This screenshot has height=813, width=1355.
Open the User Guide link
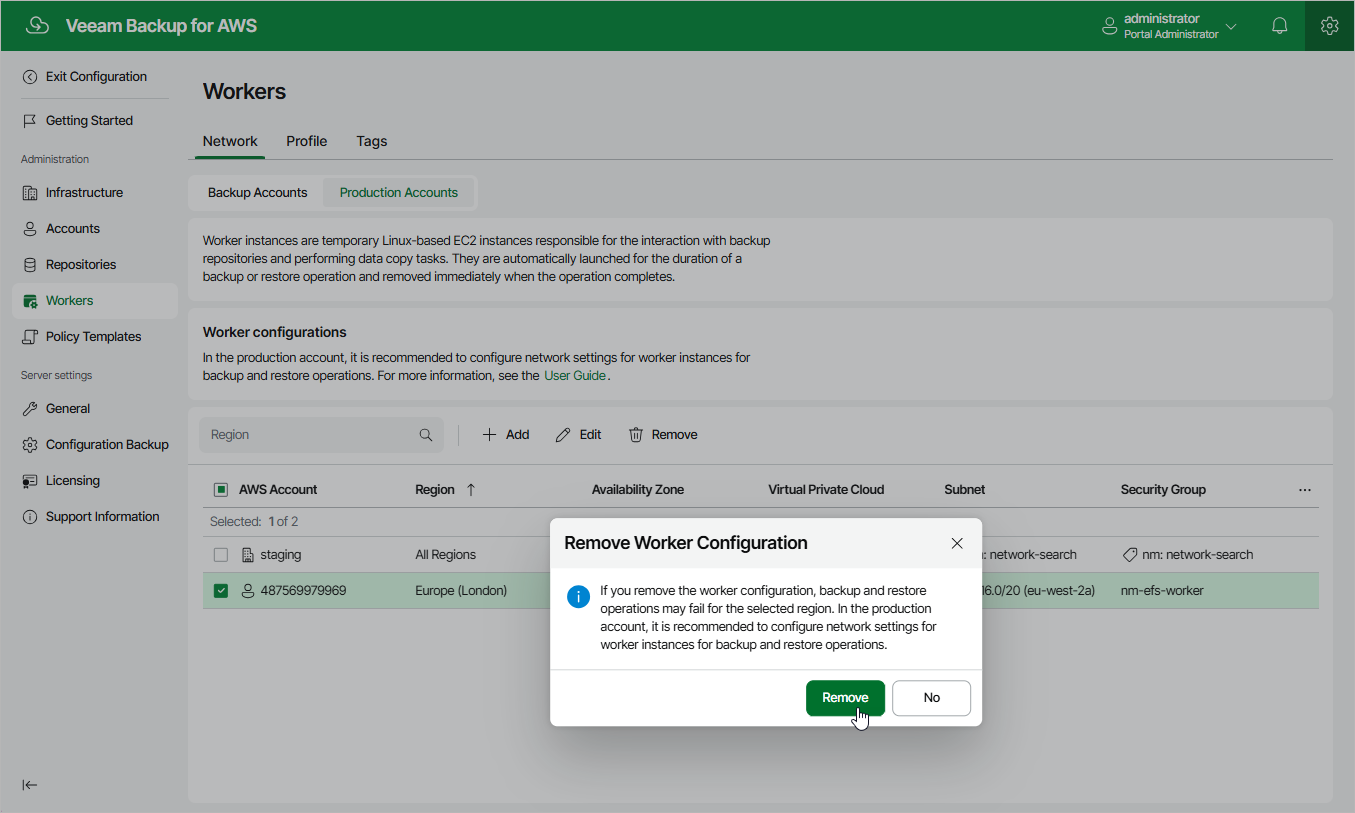[x=575, y=376]
